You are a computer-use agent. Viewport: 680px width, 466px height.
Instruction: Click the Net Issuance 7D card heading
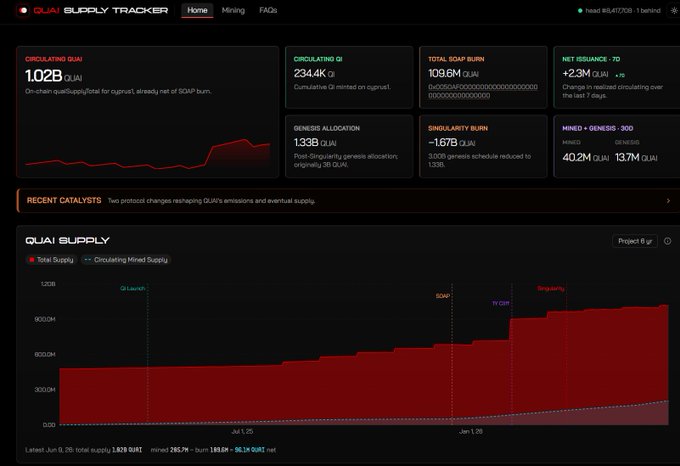click(591, 59)
